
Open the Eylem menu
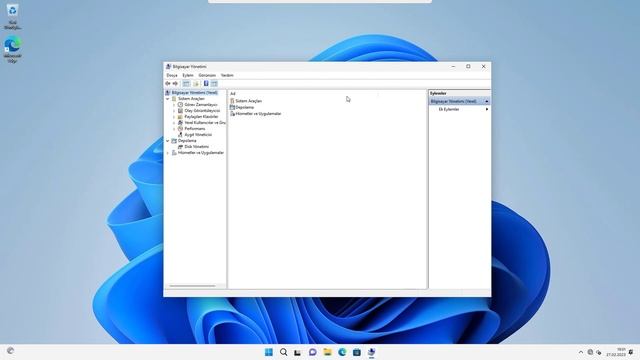[x=188, y=76]
